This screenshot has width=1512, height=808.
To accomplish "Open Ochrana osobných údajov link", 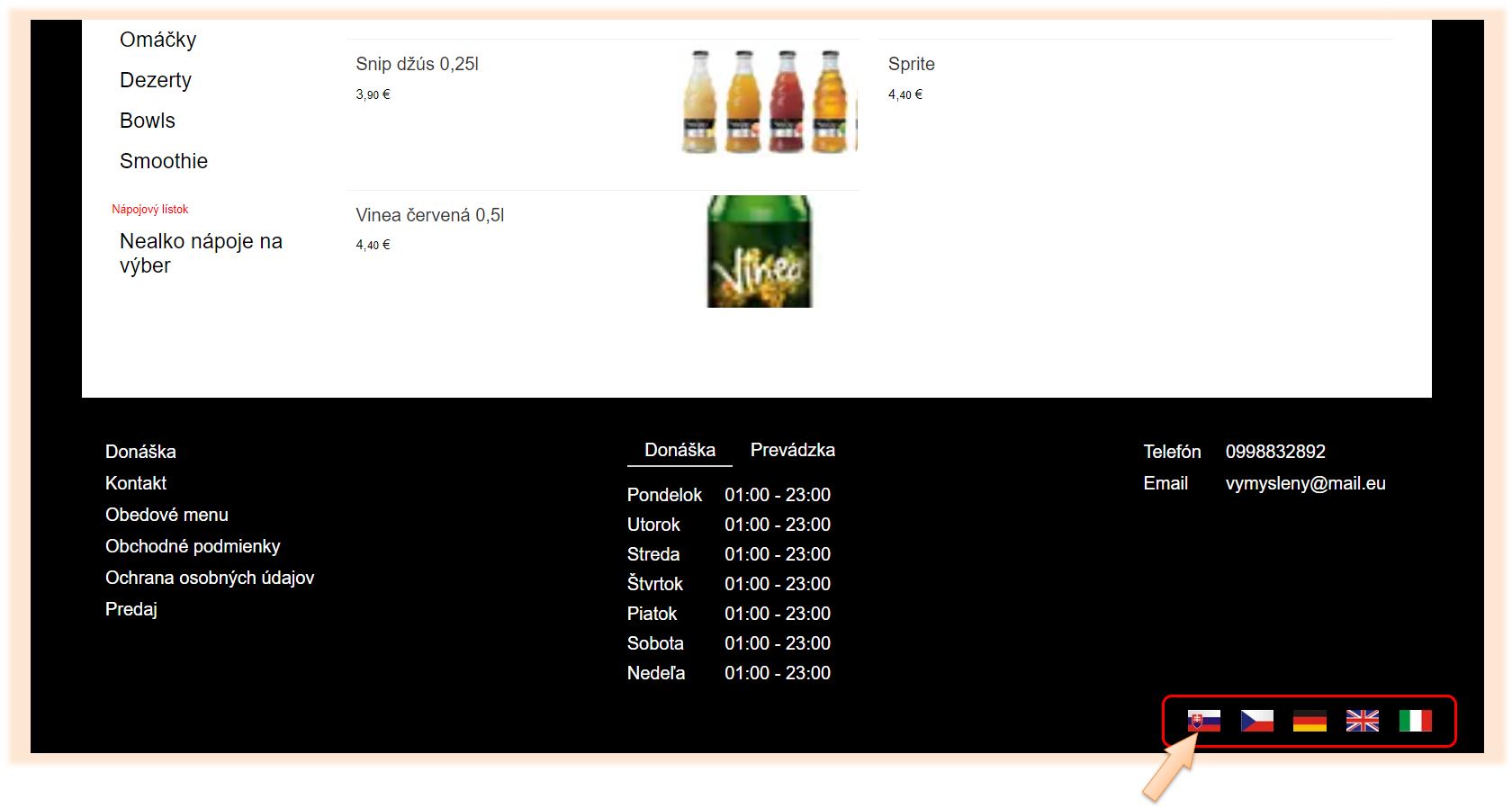I will (210, 578).
